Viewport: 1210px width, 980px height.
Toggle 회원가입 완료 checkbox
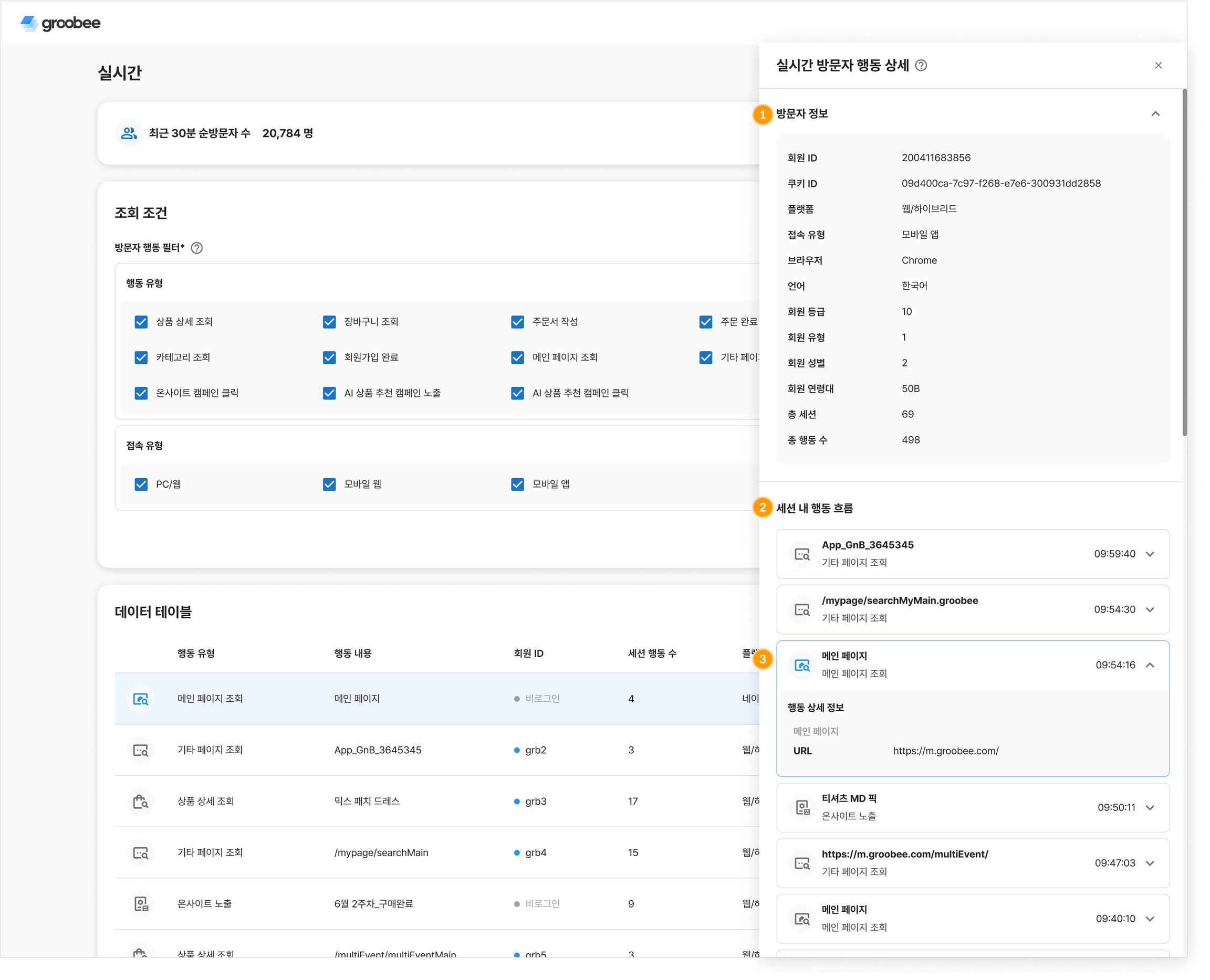click(329, 357)
